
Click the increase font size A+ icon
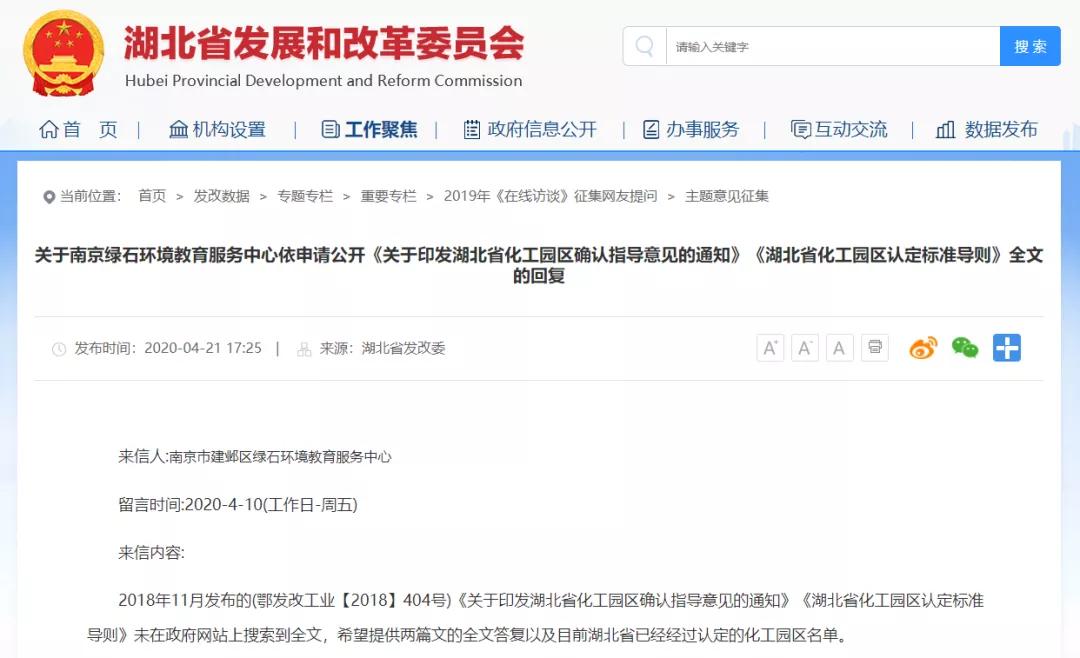(x=770, y=348)
